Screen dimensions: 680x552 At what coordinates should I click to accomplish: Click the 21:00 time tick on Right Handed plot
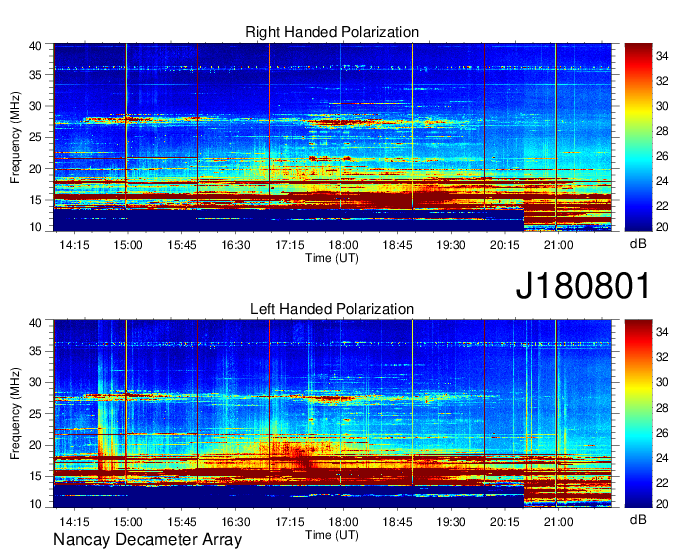coord(559,245)
